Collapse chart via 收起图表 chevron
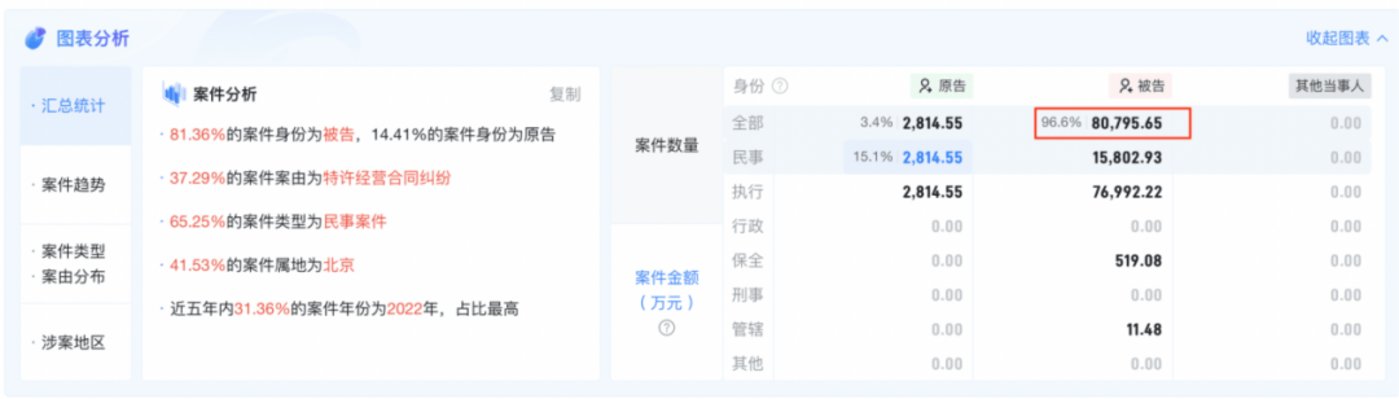This screenshot has height=399, width=1399. 1382,38
